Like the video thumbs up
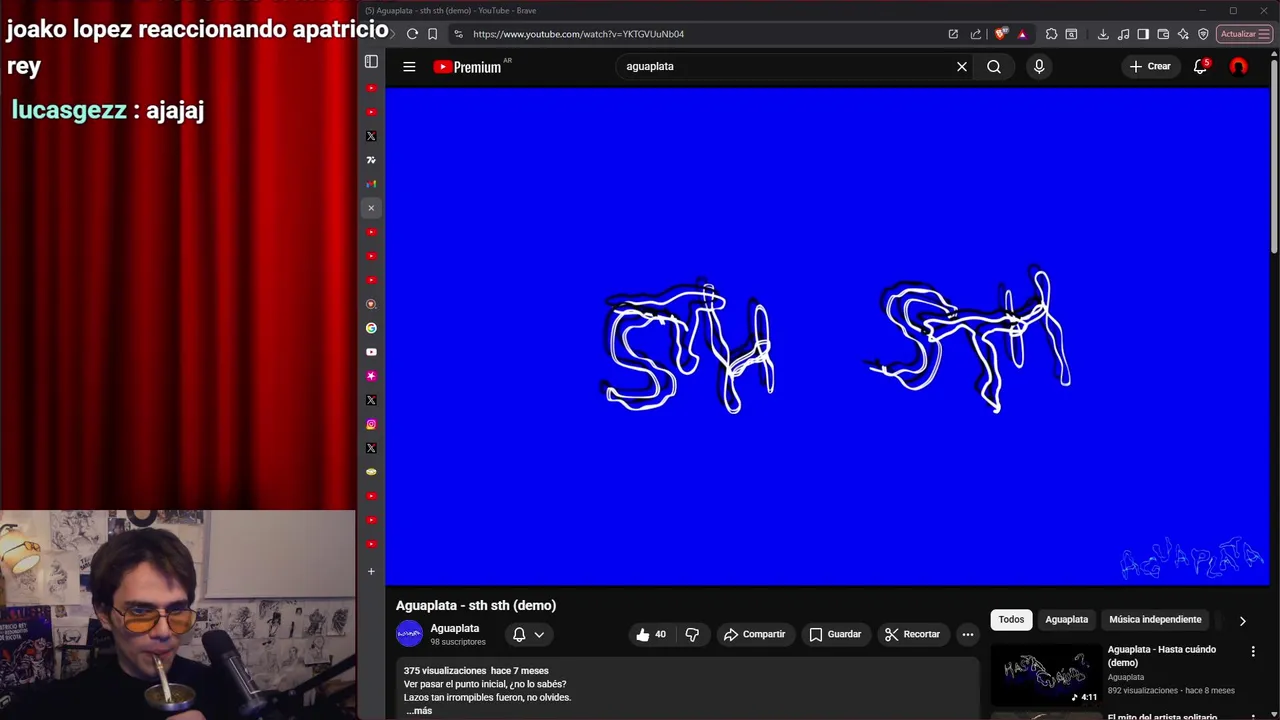 coord(651,634)
